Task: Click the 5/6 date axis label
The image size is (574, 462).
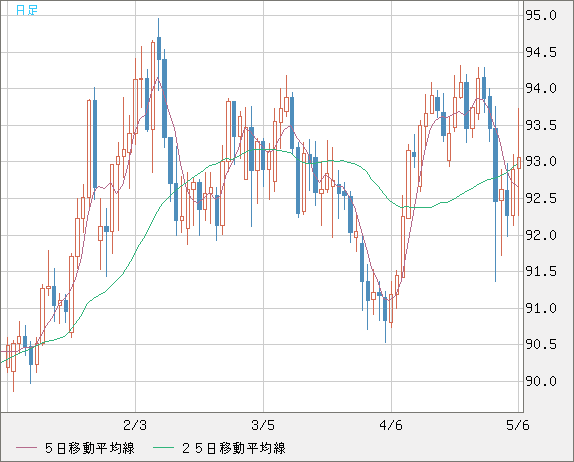Action: (518, 425)
